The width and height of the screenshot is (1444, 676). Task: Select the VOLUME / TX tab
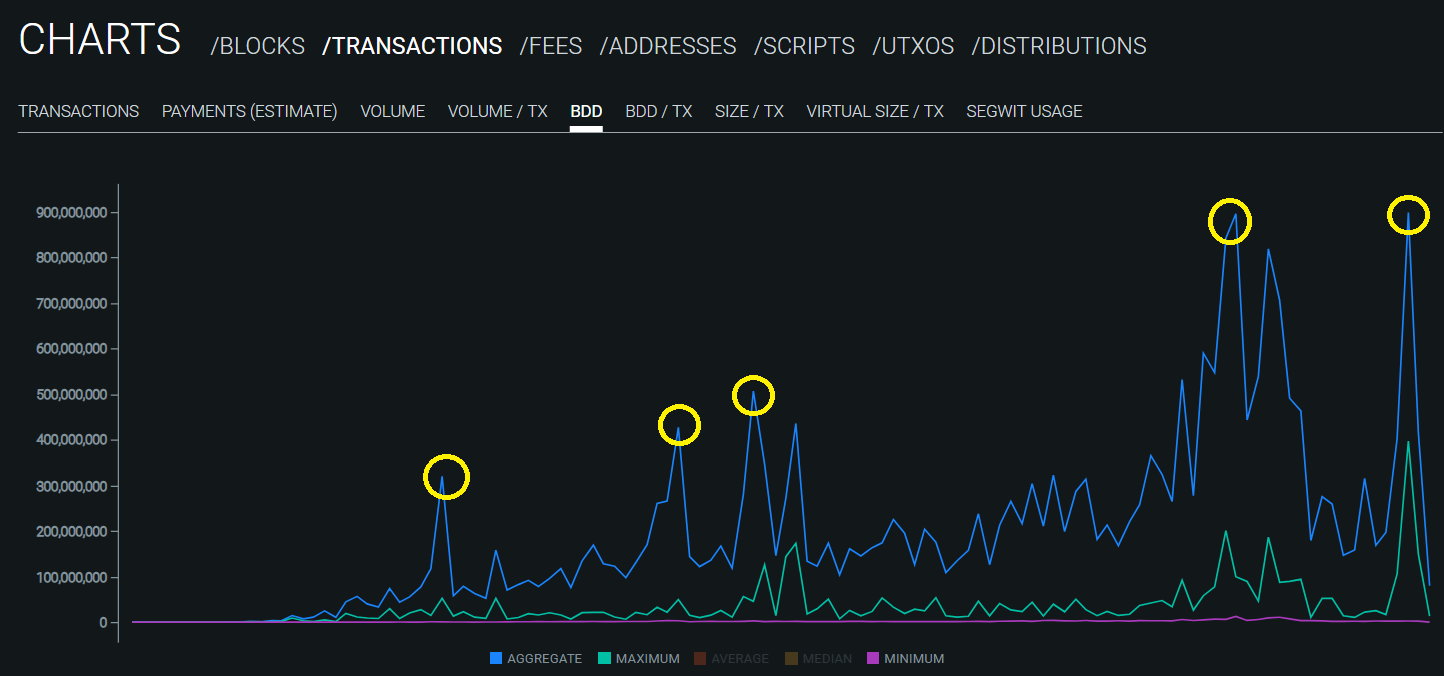[x=497, y=111]
